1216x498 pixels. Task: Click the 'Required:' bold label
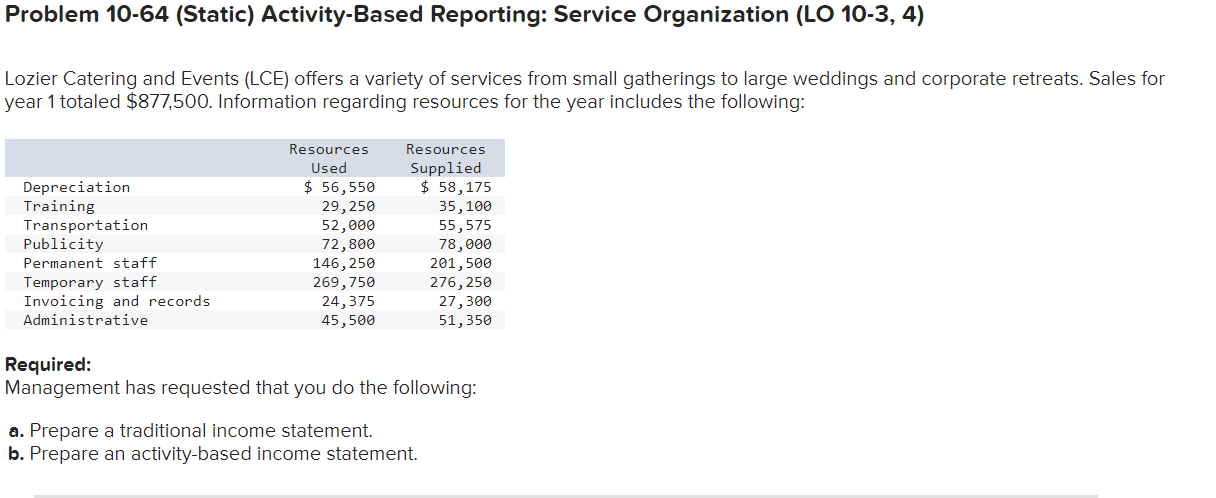48,365
